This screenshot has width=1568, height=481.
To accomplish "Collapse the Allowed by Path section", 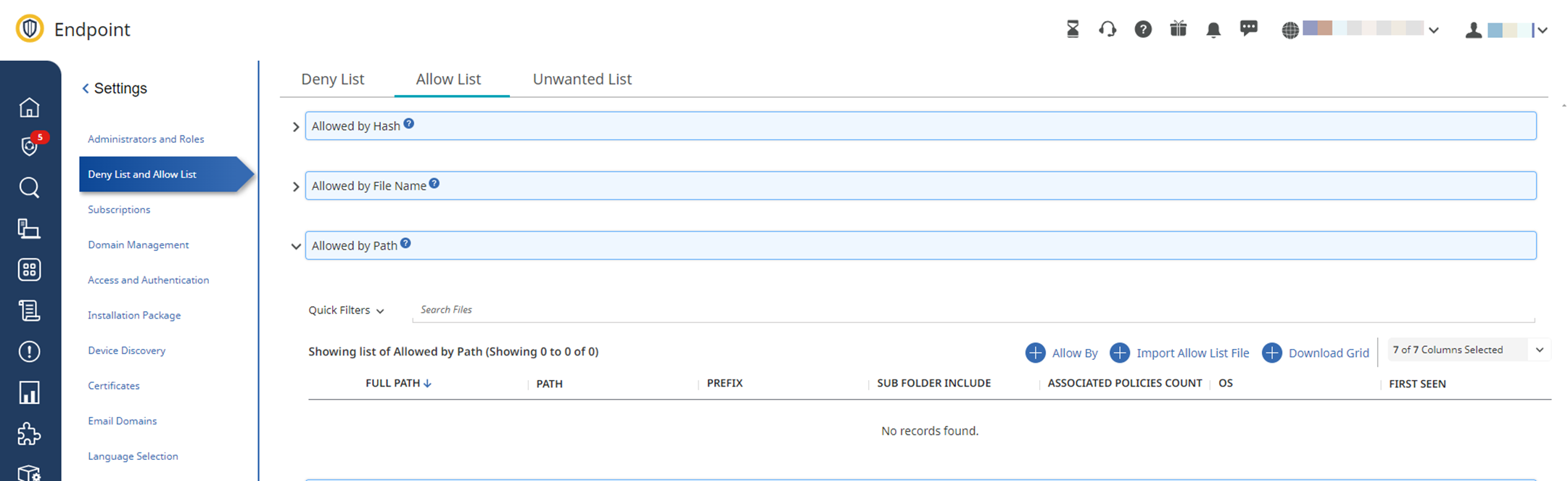I will [296, 247].
